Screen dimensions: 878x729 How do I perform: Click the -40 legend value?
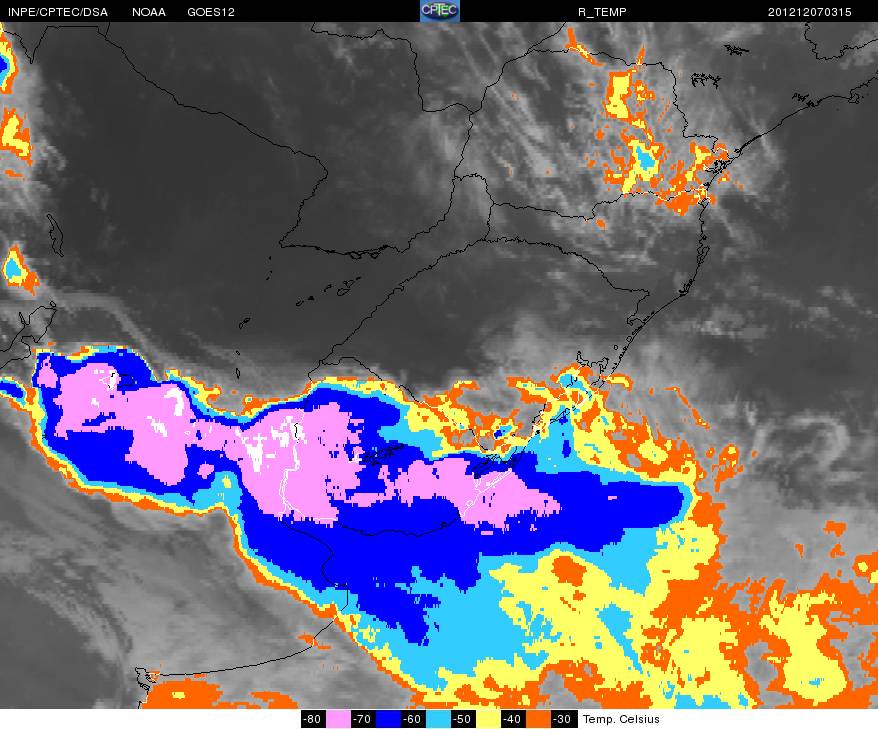(512, 719)
